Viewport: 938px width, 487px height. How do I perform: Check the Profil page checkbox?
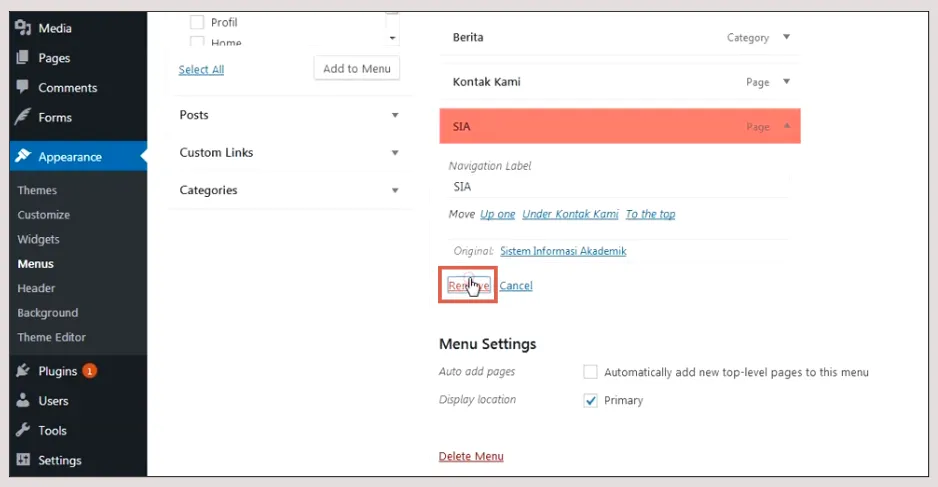pyautogui.click(x=197, y=22)
